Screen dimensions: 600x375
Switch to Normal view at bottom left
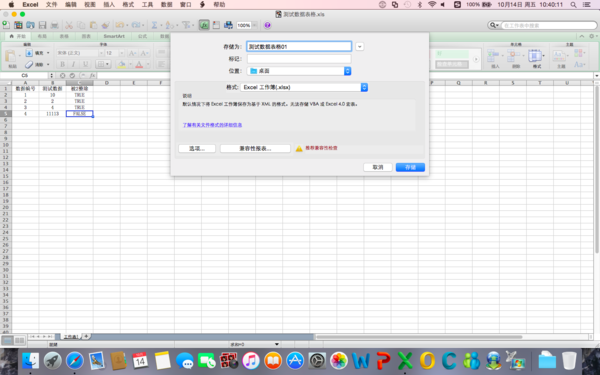click(8, 340)
